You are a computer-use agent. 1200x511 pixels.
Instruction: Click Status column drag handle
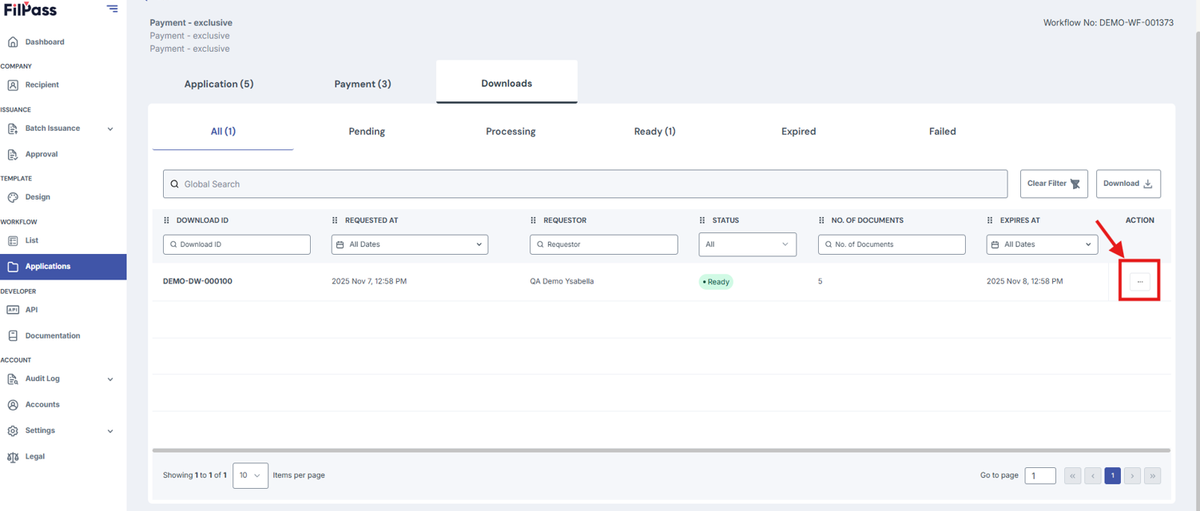[703, 220]
